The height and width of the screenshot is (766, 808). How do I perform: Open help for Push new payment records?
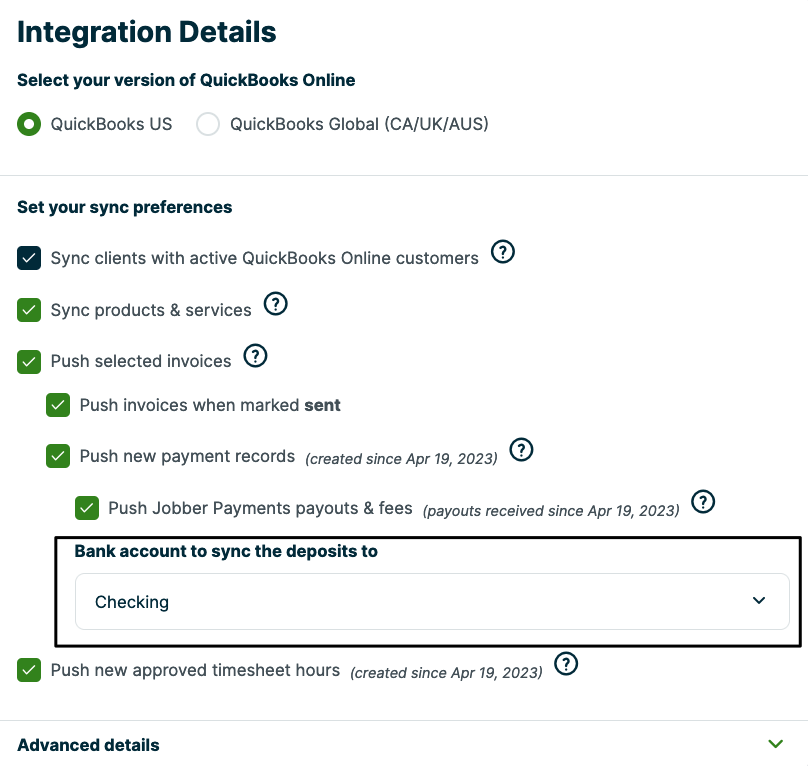pos(521,451)
